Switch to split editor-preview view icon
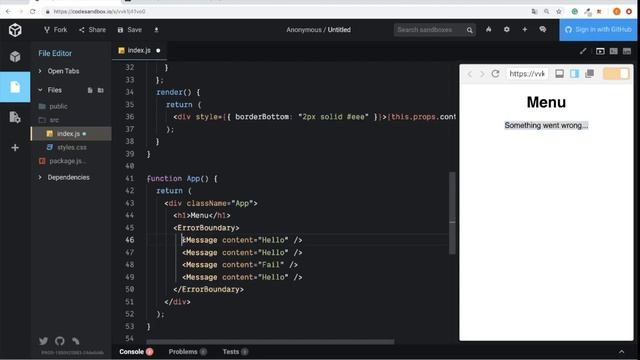The width and height of the screenshot is (640, 360). click(x=613, y=51)
